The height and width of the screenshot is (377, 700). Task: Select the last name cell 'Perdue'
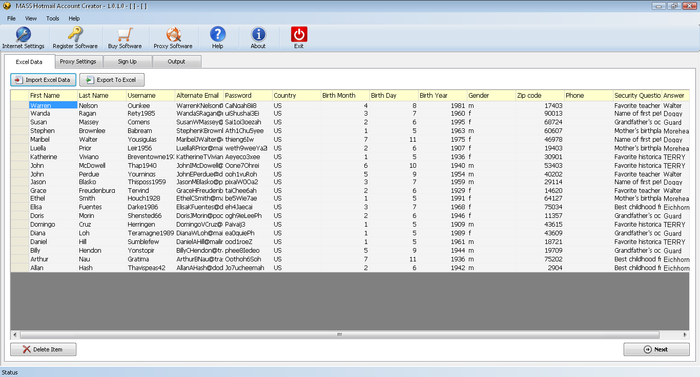click(x=102, y=174)
